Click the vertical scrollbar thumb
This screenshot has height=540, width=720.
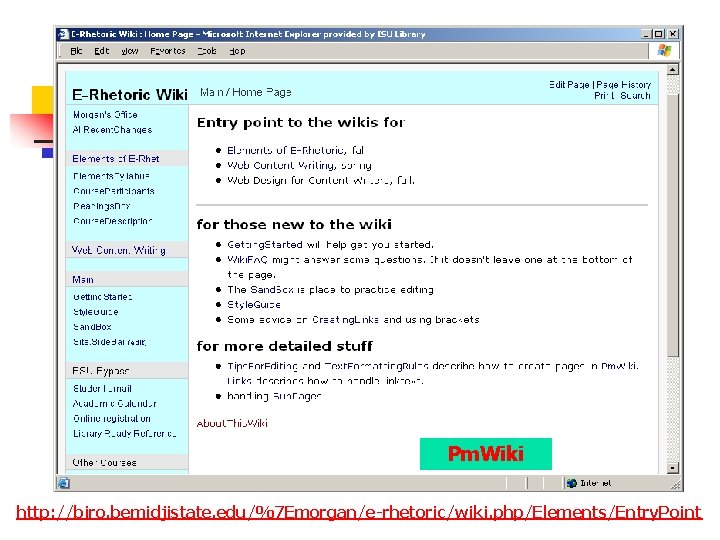coord(672,225)
